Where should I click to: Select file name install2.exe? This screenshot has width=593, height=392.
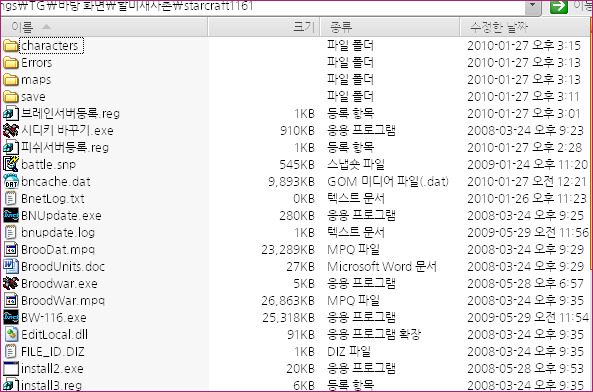tap(52, 369)
